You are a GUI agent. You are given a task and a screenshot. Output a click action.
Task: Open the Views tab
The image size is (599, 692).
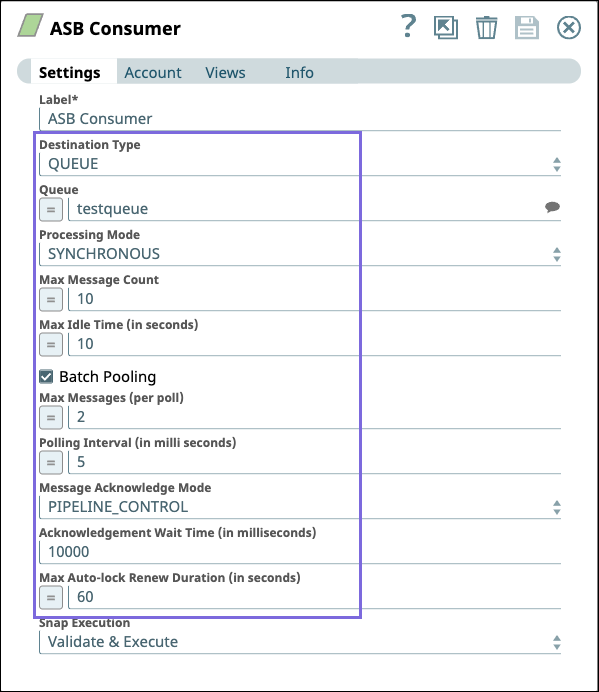pyautogui.click(x=225, y=72)
